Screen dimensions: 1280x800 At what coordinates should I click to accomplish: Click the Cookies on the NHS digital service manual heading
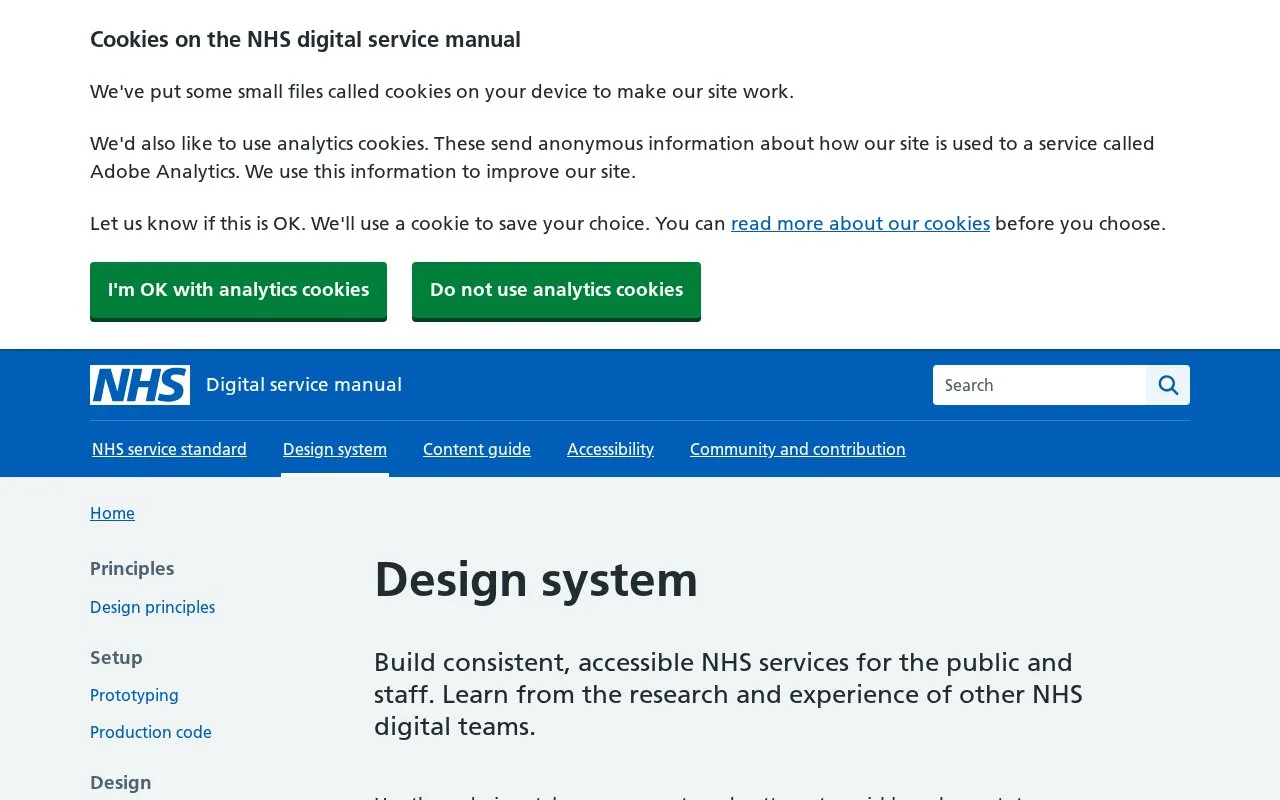[305, 40]
